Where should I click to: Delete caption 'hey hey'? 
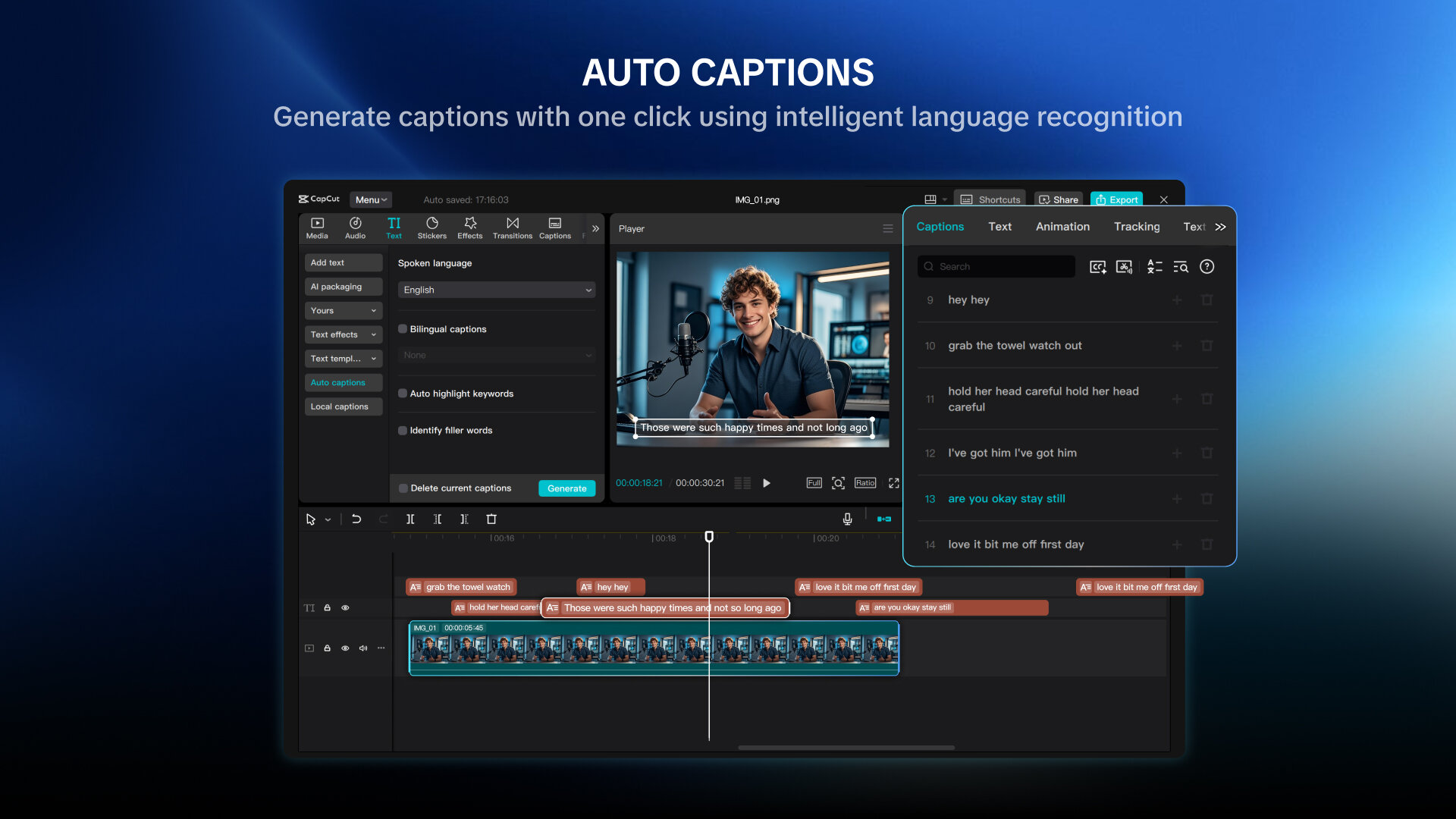(1207, 300)
